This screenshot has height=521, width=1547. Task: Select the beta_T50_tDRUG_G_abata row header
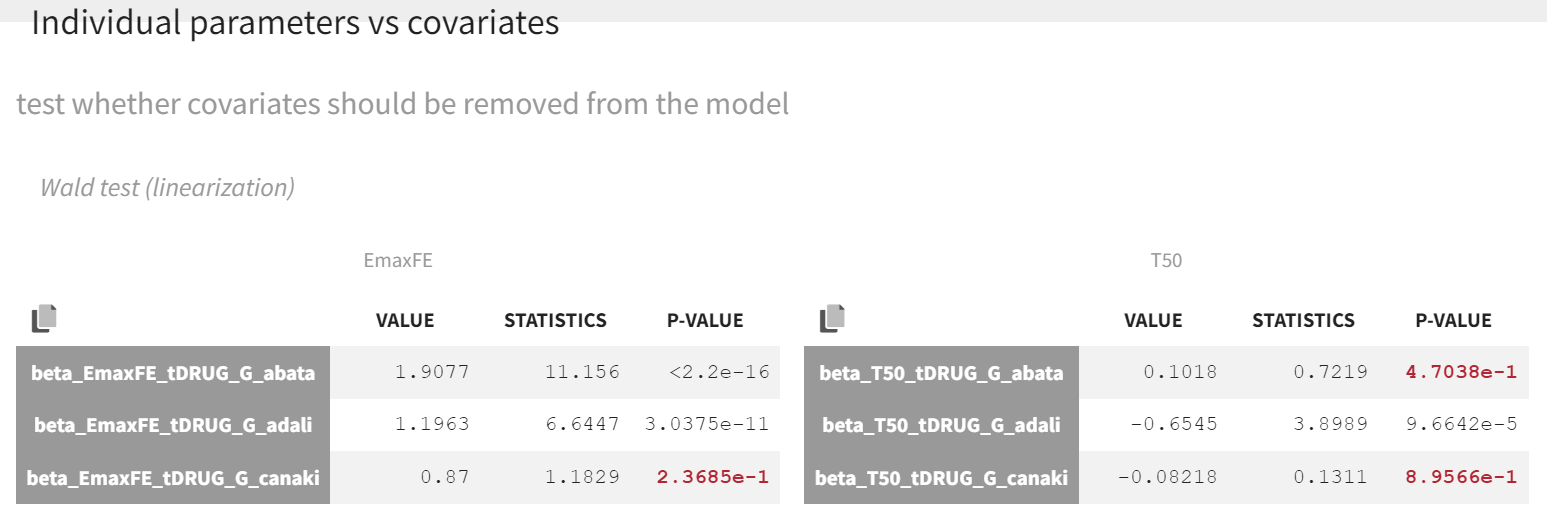(941, 373)
